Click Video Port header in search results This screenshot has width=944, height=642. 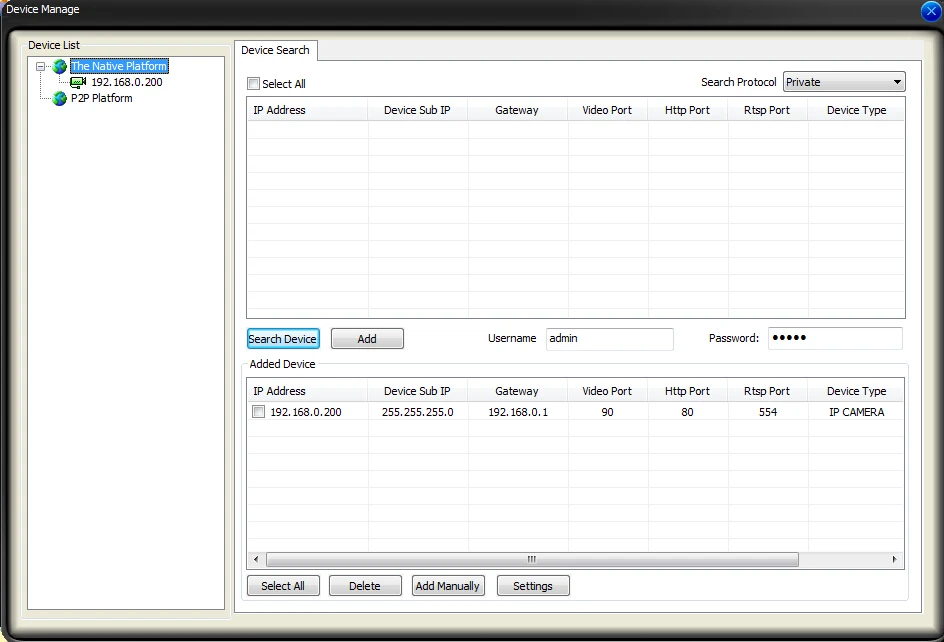pos(607,110)
